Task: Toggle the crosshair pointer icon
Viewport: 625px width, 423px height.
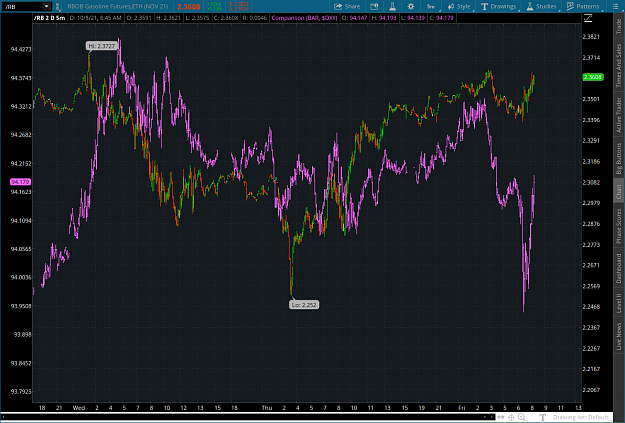Action: coord(511,417)
